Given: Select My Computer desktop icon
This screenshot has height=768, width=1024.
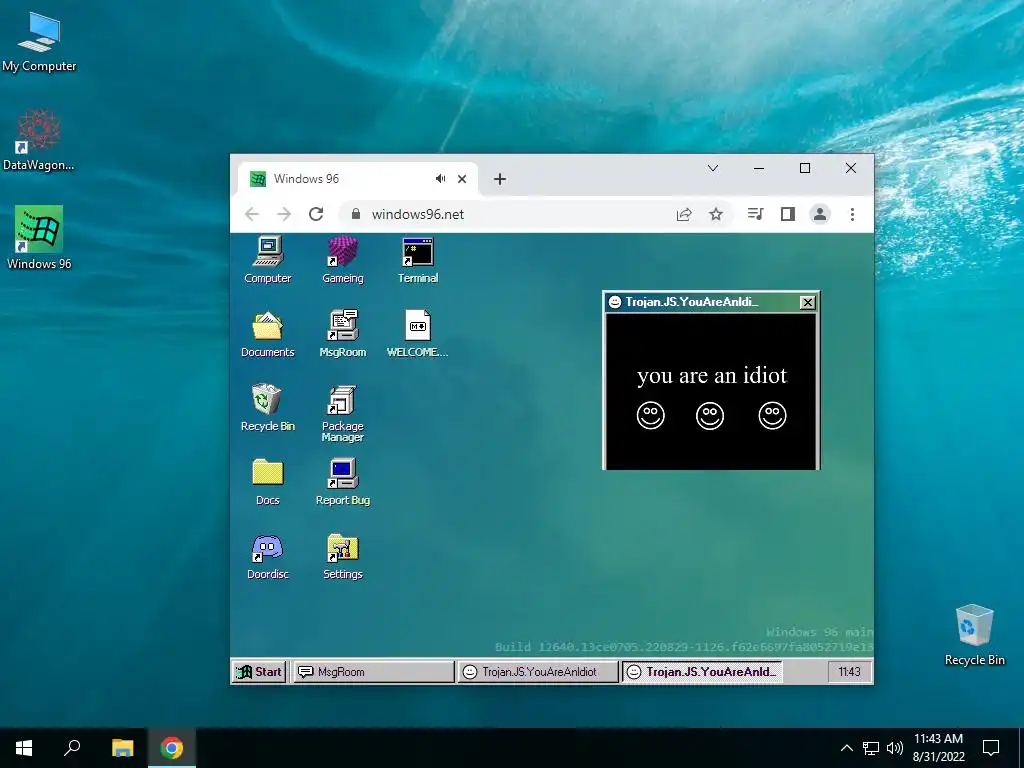Looking at the screenshot, I should (39, 40).
